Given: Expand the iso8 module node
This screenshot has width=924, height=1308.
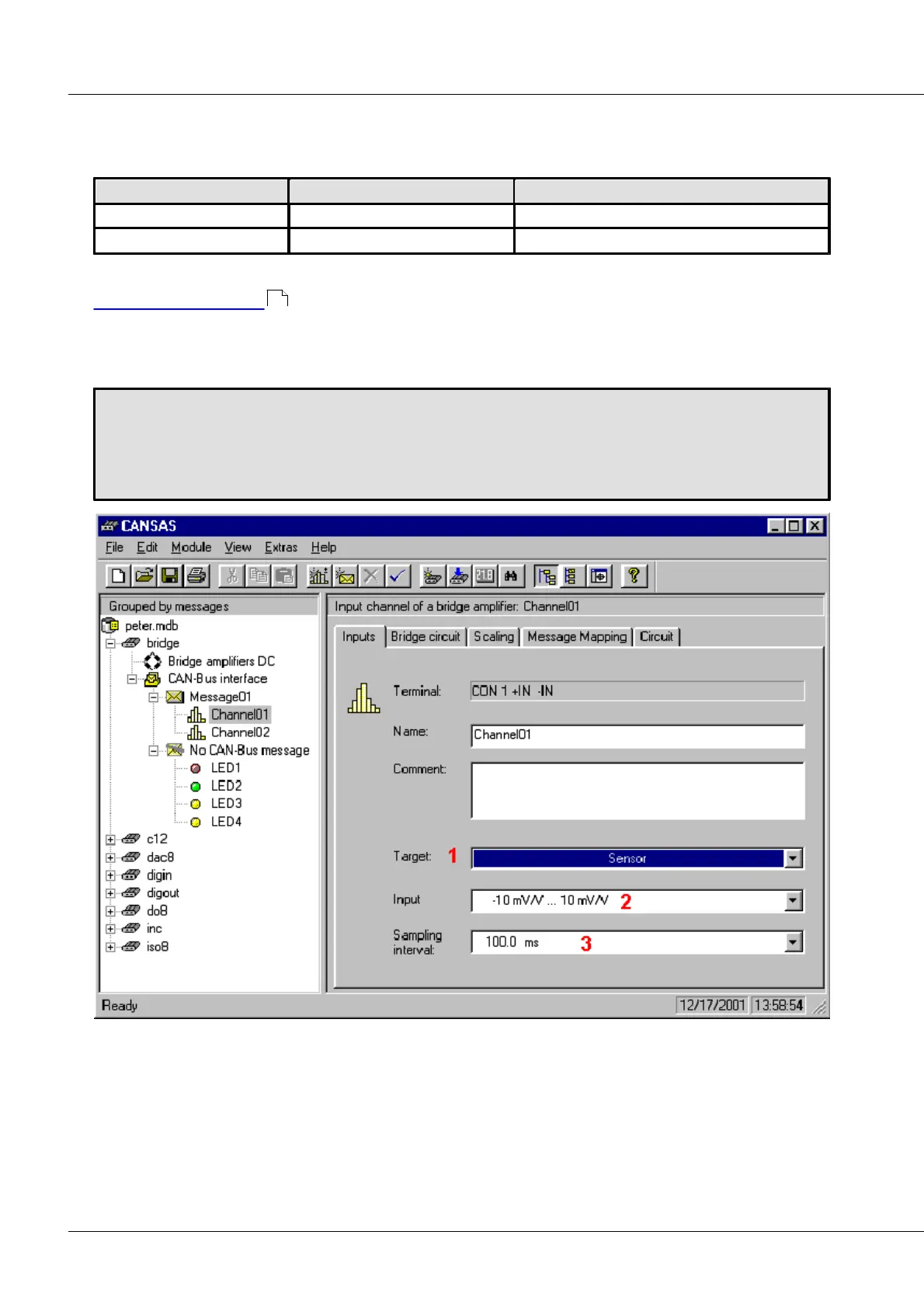Looking at the screenshot, I should (110, 947).
